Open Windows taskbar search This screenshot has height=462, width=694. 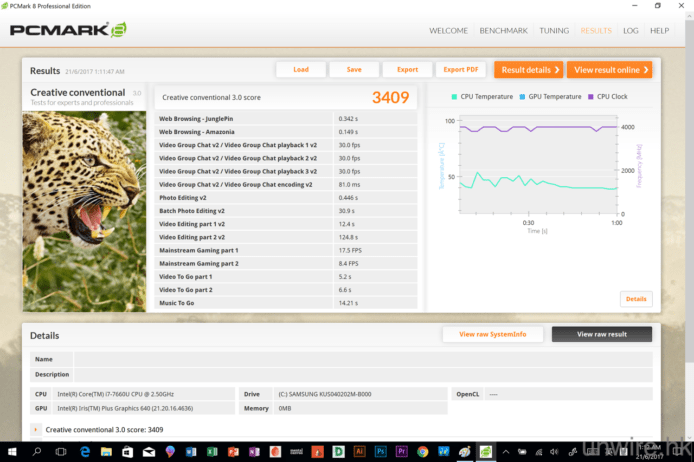click(35, 452)
